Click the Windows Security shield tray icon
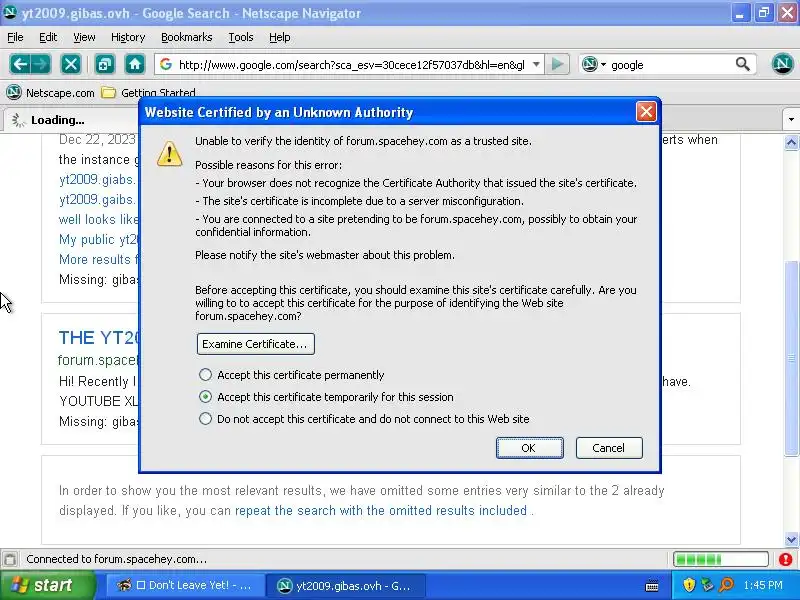The width and height of the screenshot is (800, 600). point(689,585)
